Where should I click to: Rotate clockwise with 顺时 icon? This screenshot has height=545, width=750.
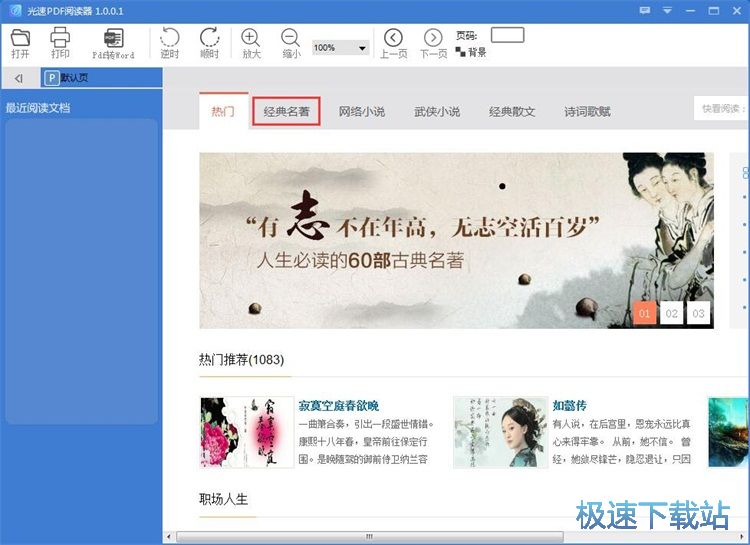coord(210,43)
